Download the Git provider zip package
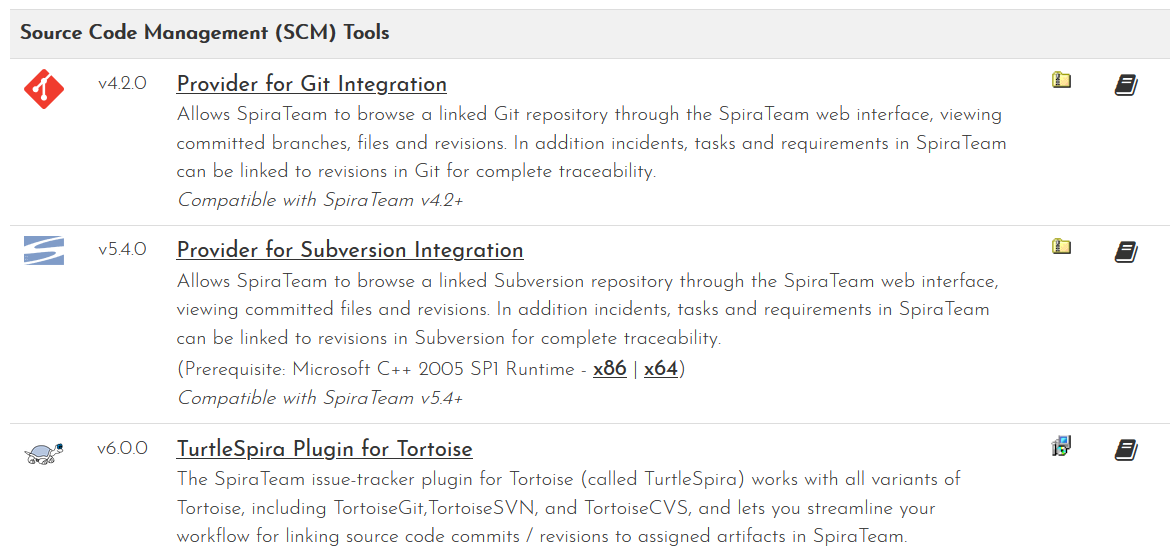 tap(1061, 80)
